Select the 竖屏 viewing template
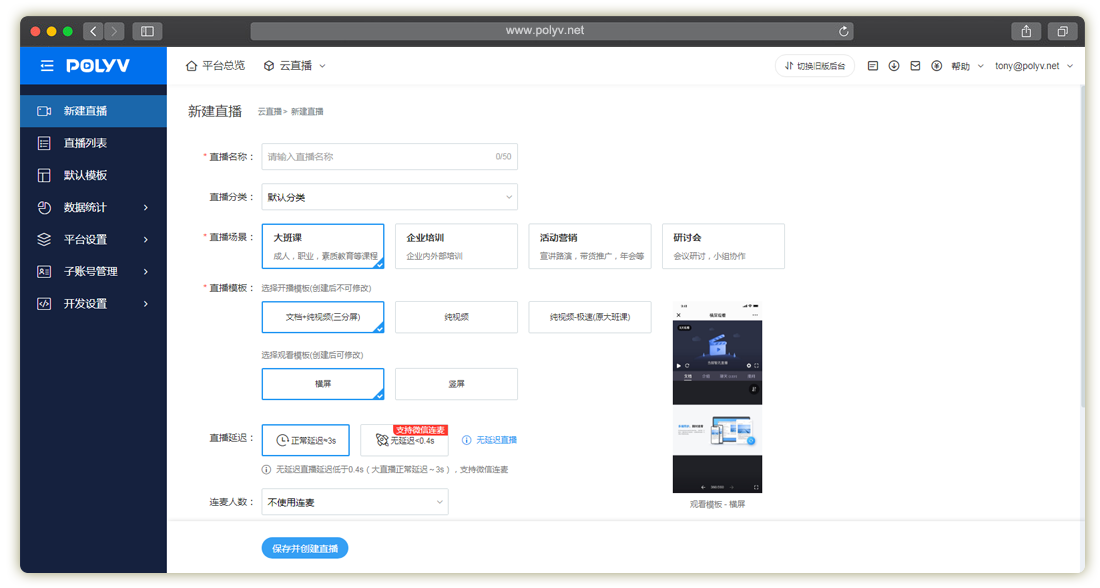1100x588 pixels. coord(456,384)
